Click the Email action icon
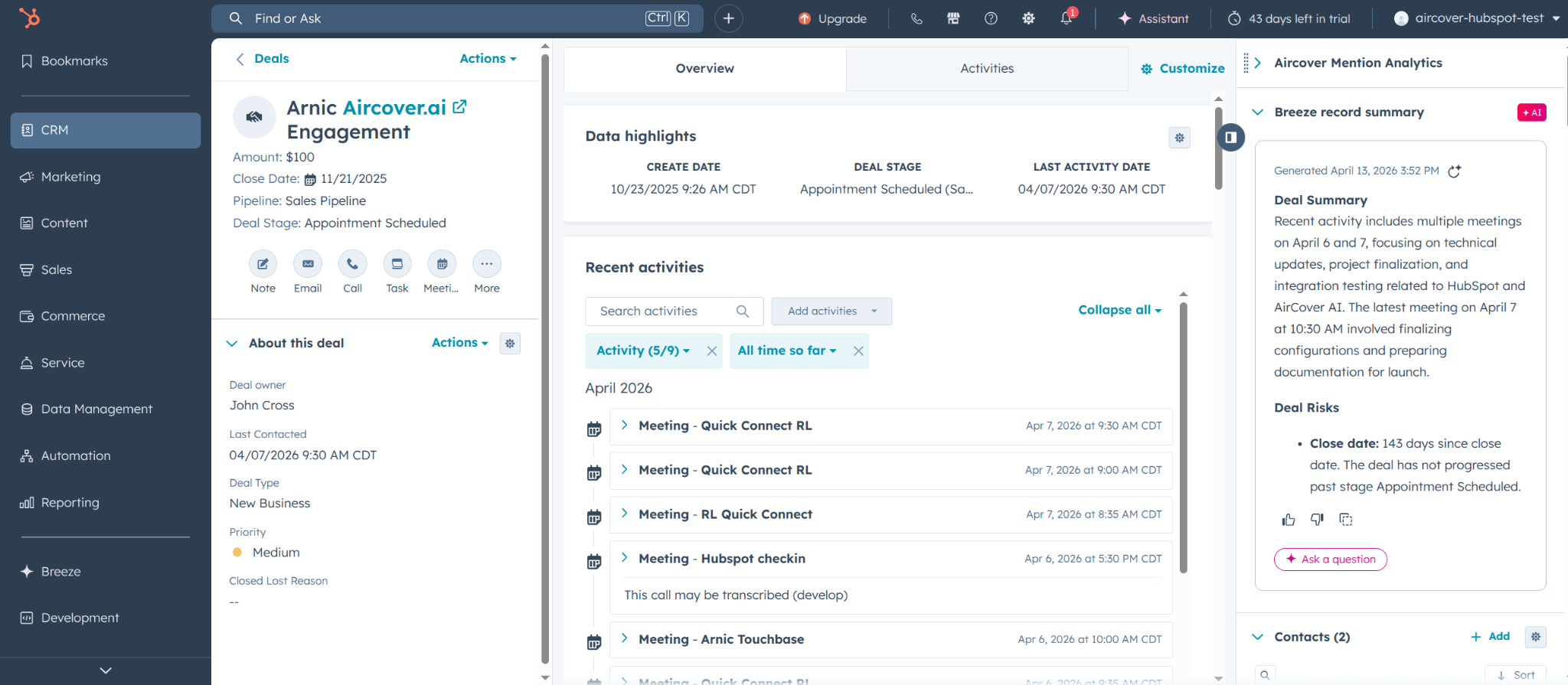The height and width of the screenshot is (685, 1568). [308, 264]
